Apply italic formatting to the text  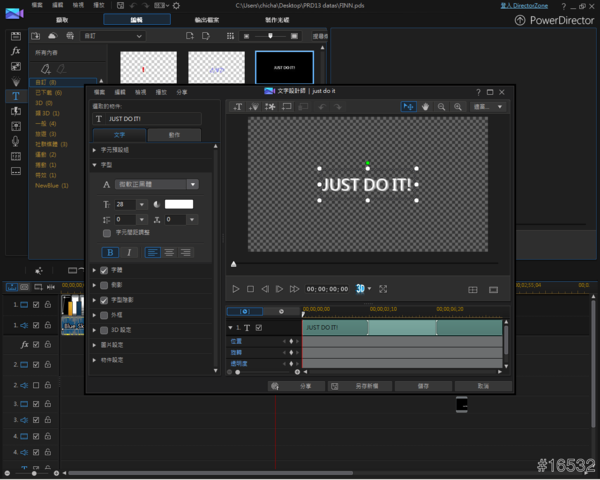127,253
